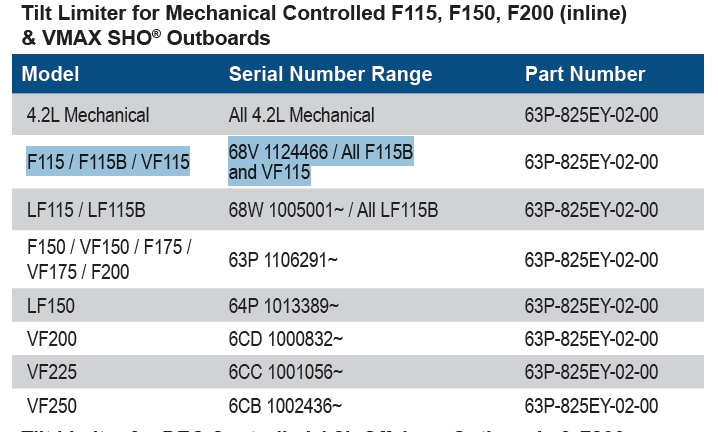Select the "64P 1013389~" serial number
The height and width of the screenshot is (432, 718).
(x=284, y=304)
